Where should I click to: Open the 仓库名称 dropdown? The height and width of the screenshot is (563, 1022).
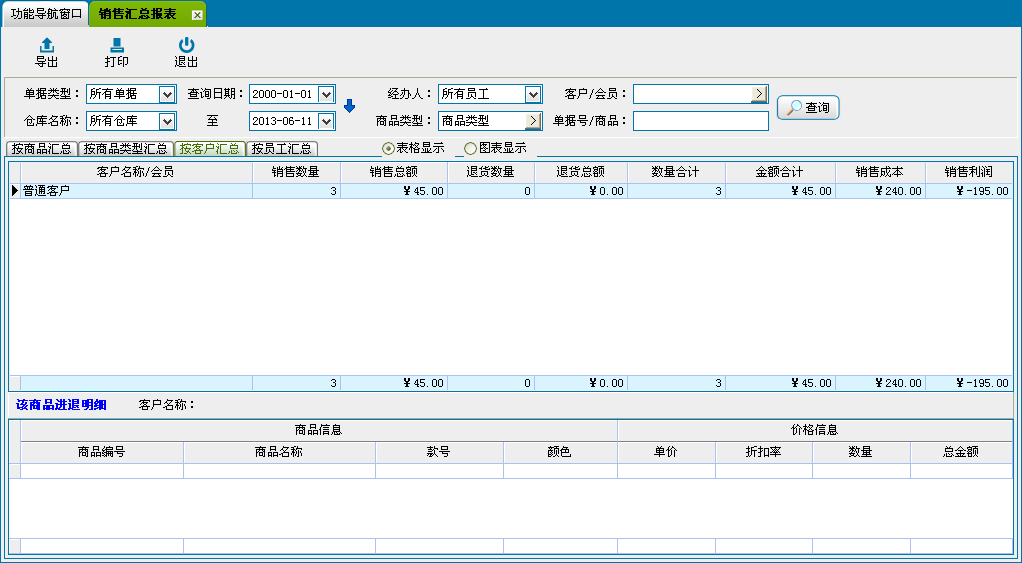pyautogui.click(x=167, y=121)
